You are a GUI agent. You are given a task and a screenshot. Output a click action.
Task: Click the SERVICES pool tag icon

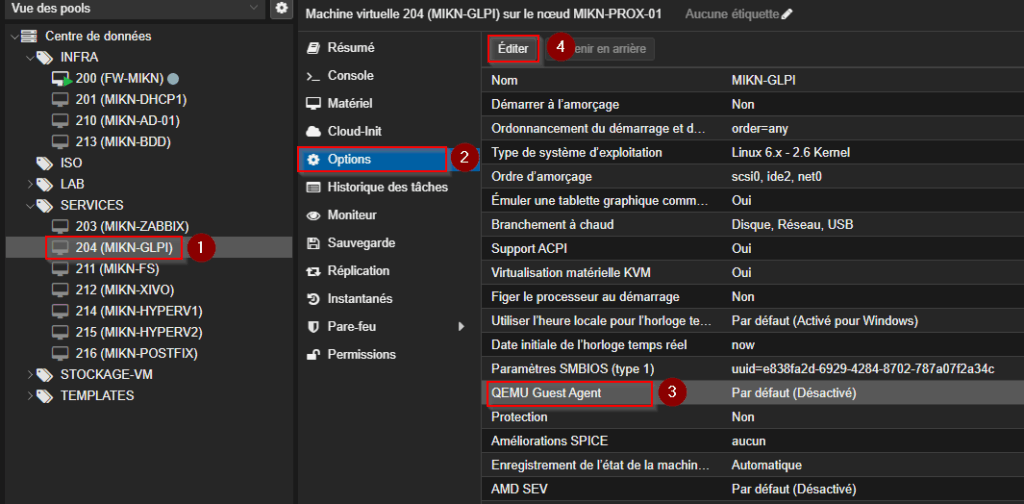(44, 206)
